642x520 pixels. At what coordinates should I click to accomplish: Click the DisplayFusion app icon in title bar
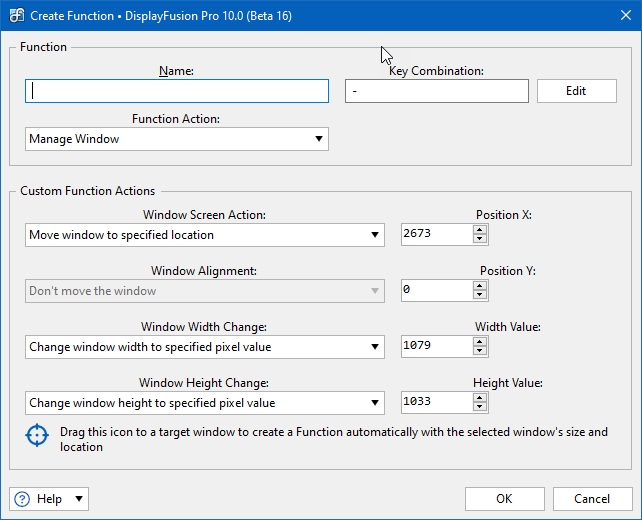pyautogui.click(x=17, y=16)
